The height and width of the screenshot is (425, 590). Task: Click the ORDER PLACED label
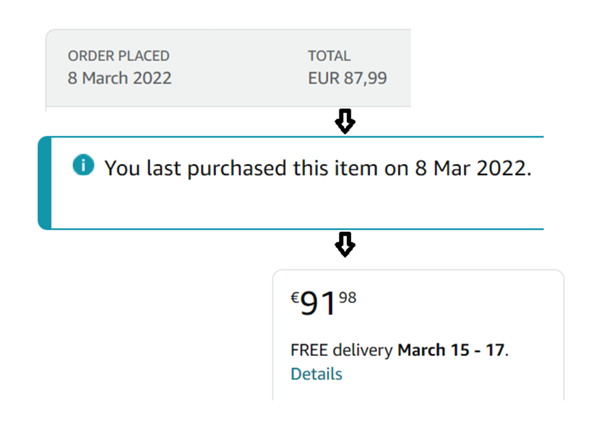point(119,56)
